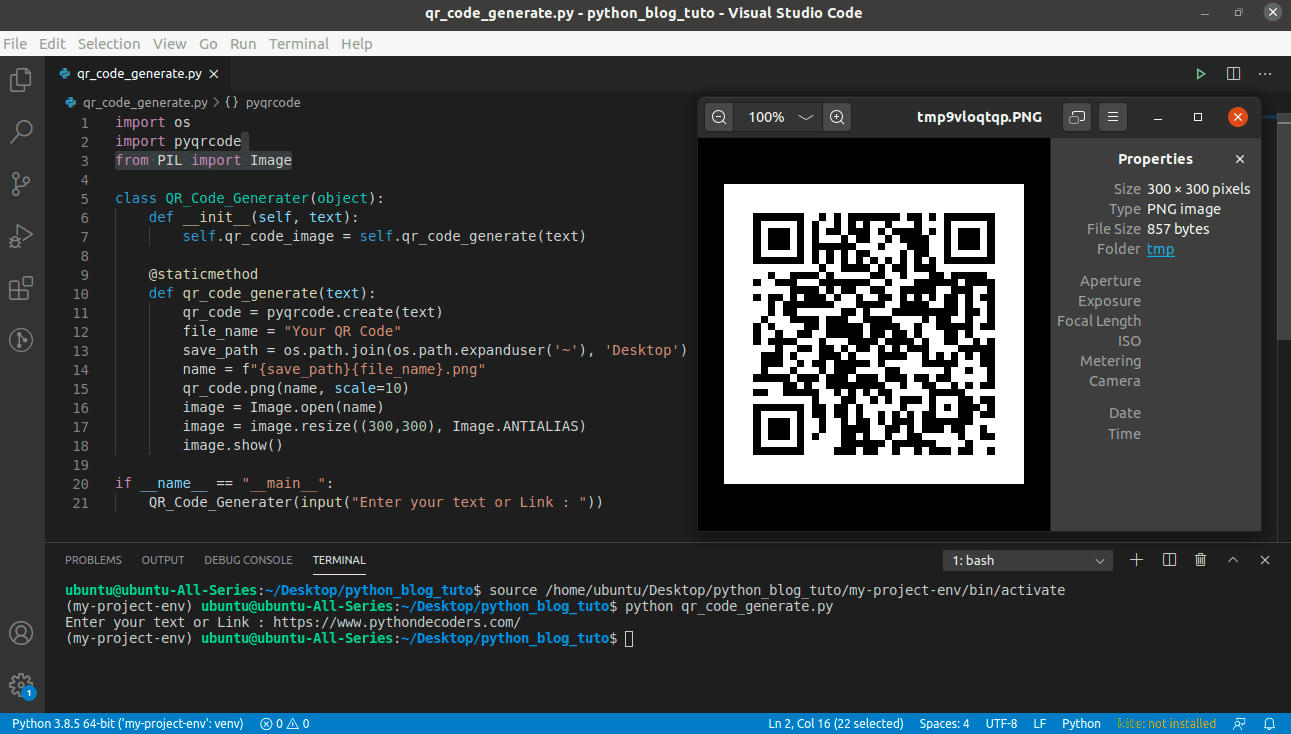This screenshot has width=1291, height=734.
Task: Open the GitLens icon in activity bar
Action: click(x=21, y=340)
